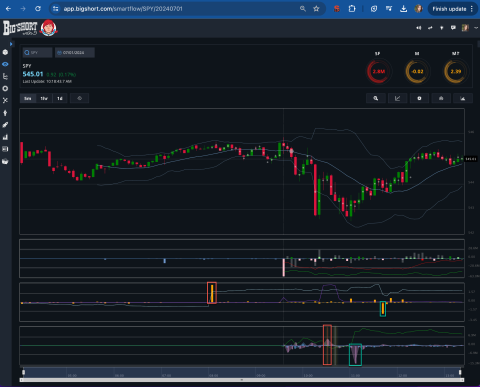Click the right handle of time range slider

click(x=460, y=372)
